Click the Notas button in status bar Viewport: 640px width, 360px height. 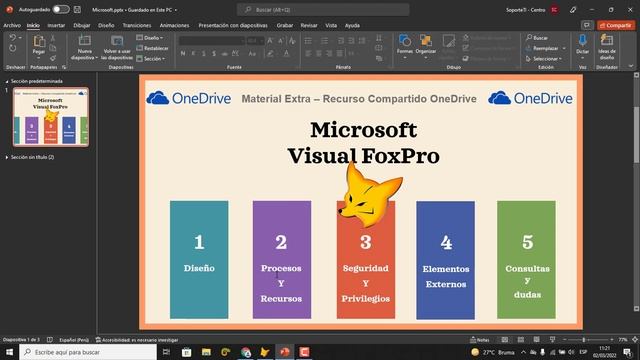coord(480,340)
